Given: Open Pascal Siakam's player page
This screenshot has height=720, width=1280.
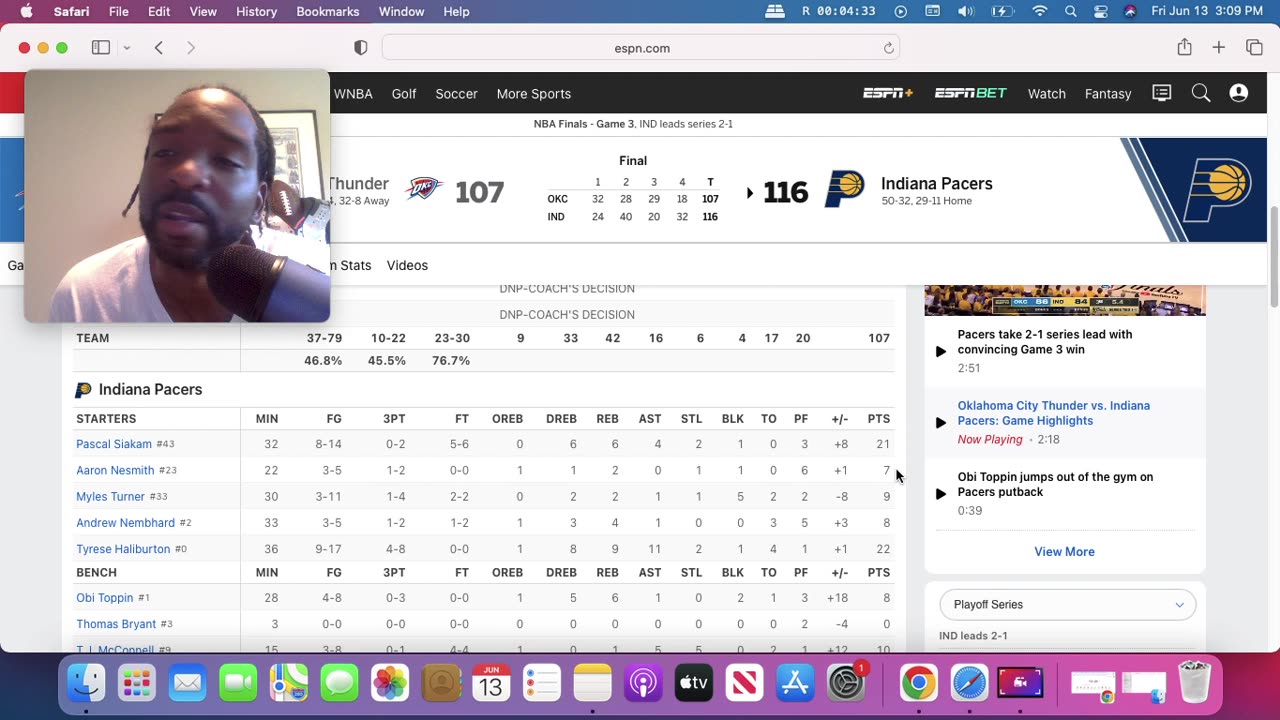Looking at the screenshot, I should pyautogui.click(x=114, y=444).
